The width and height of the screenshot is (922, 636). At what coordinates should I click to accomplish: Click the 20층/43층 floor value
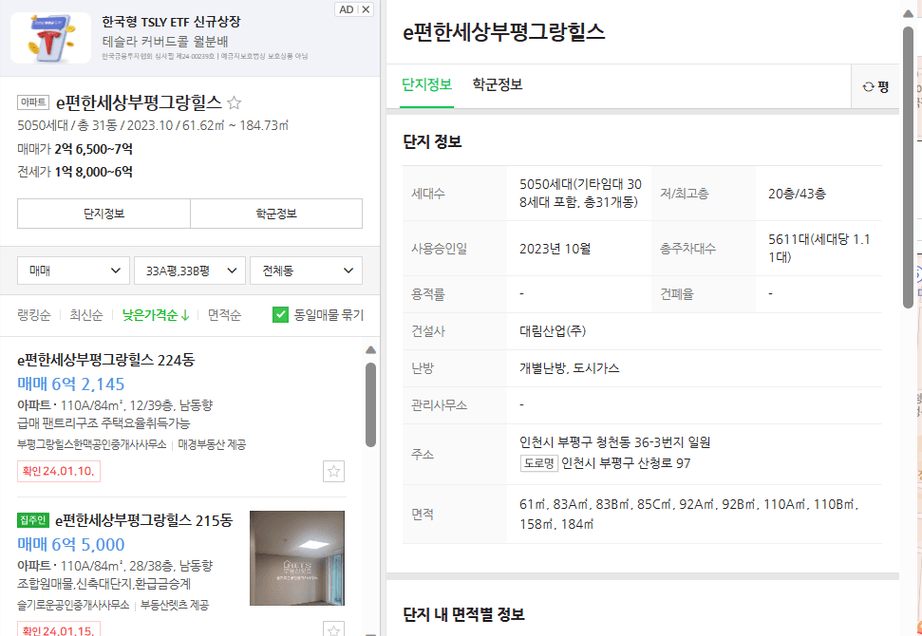(797, 193)
